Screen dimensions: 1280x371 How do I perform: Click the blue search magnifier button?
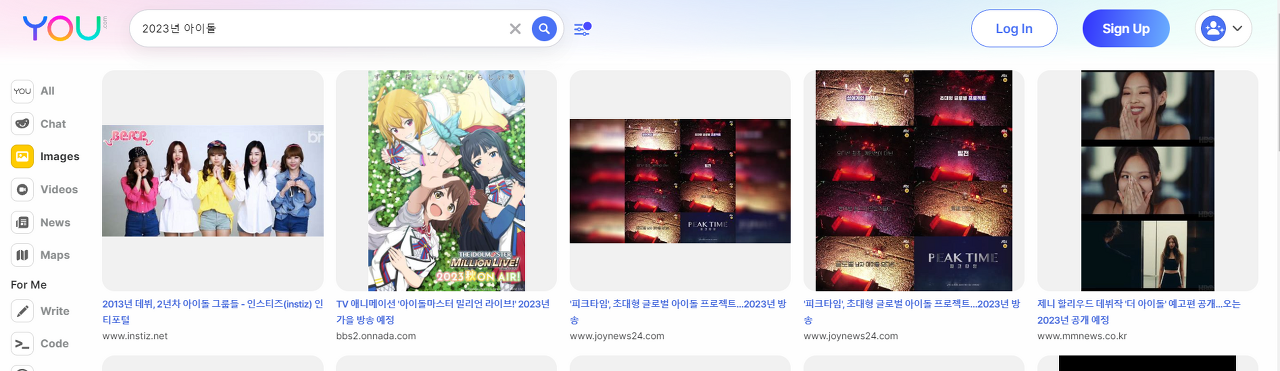[544, 29]
